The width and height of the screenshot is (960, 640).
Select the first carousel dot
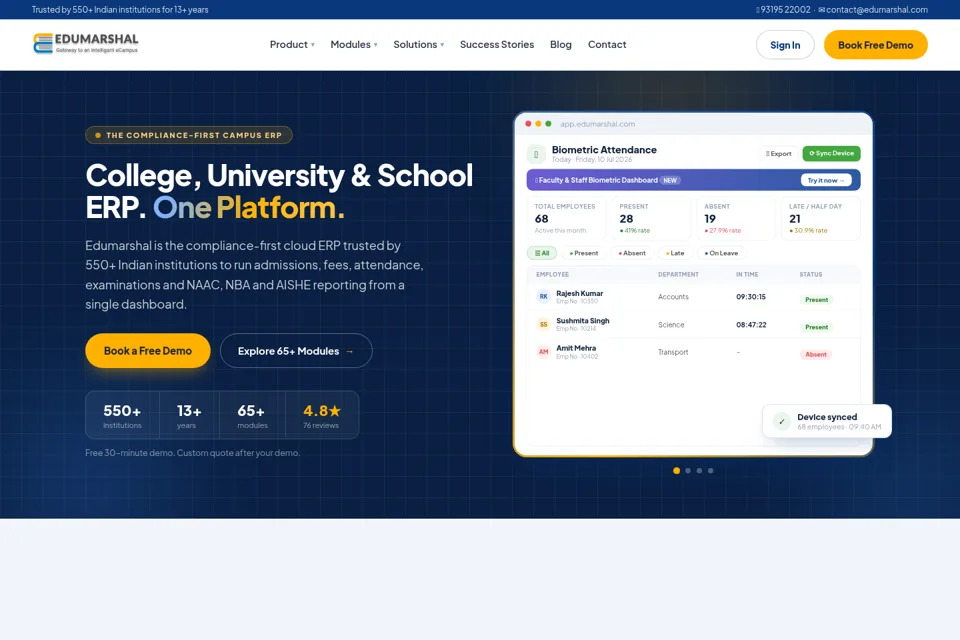pos(677,470)
